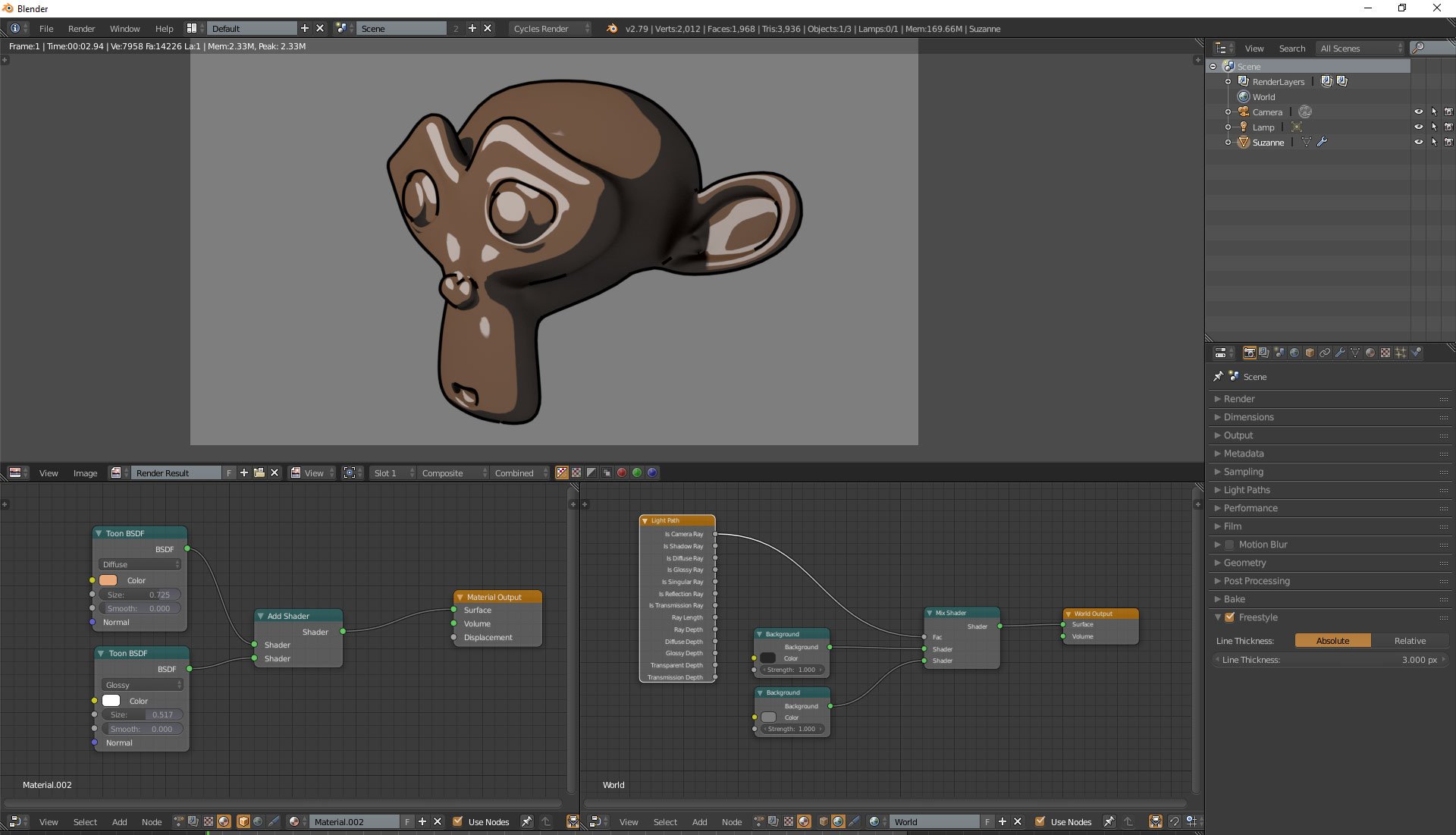Screen dimensions: 1456x835
Task: Open the File menu
Action: tap(46, 28)
